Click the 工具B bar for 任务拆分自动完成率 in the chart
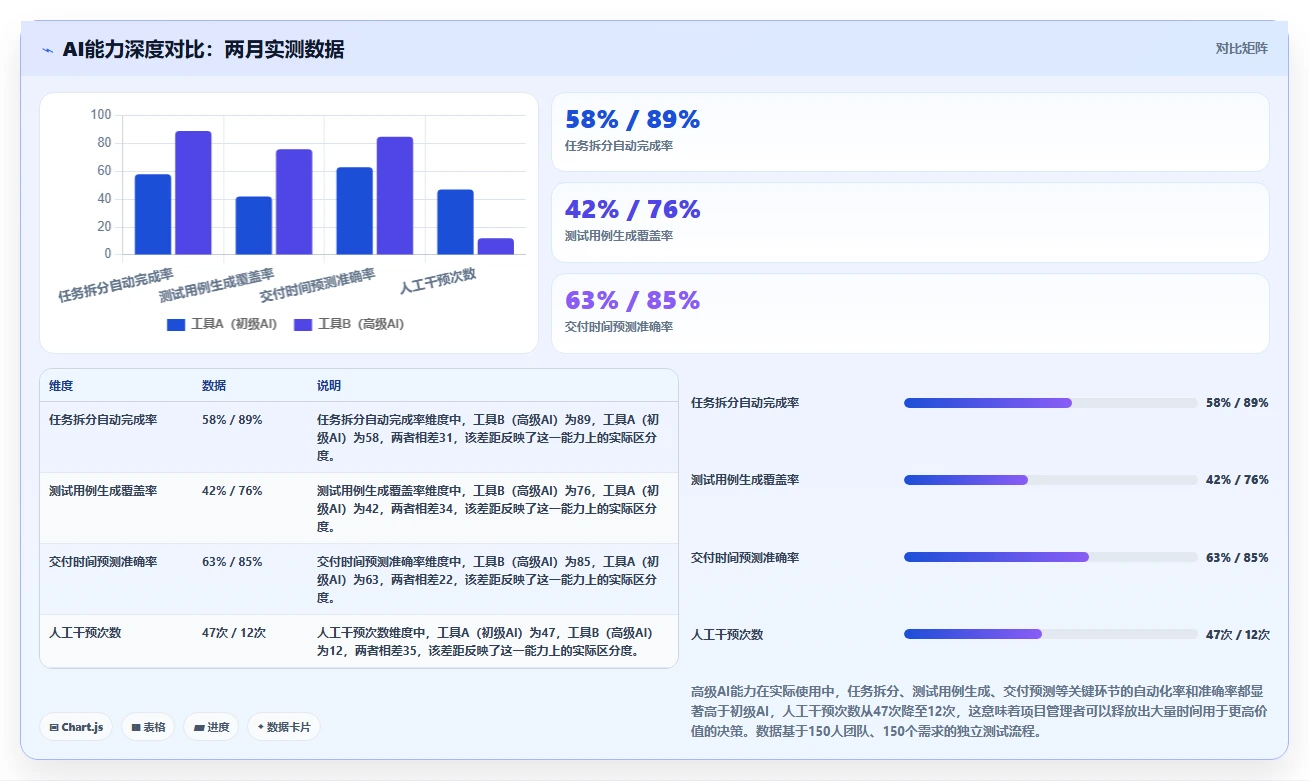Screen dimensions: 1309x781 193,192
